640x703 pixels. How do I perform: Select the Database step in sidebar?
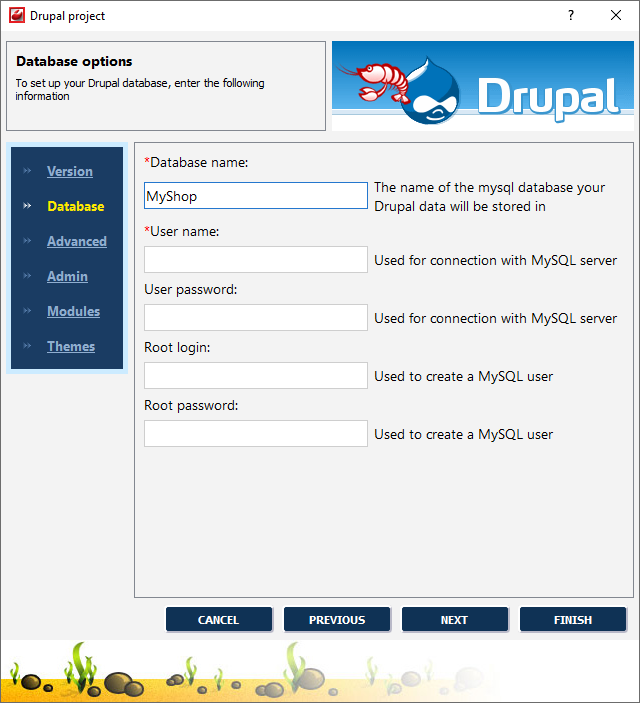[x=76, y=206]
